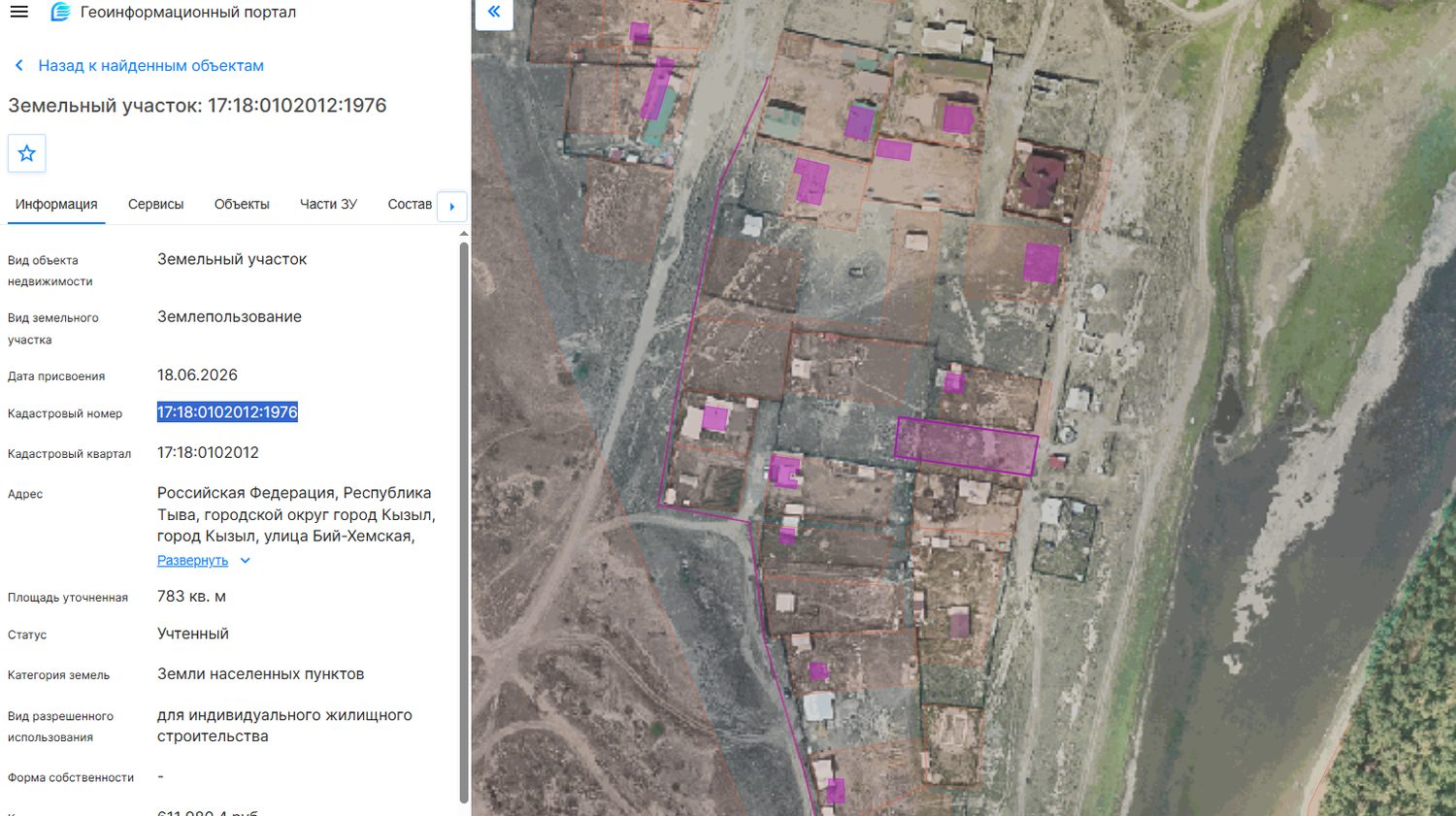Click the Землепользование value

229,317
